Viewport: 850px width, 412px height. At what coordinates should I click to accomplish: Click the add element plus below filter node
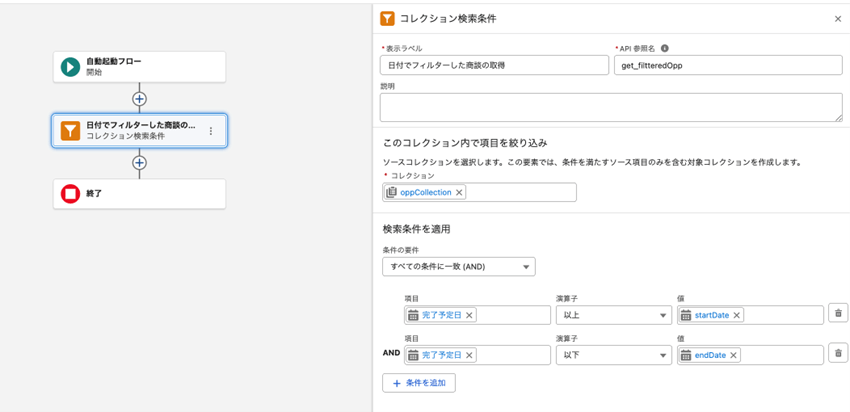tap(140, 162)
